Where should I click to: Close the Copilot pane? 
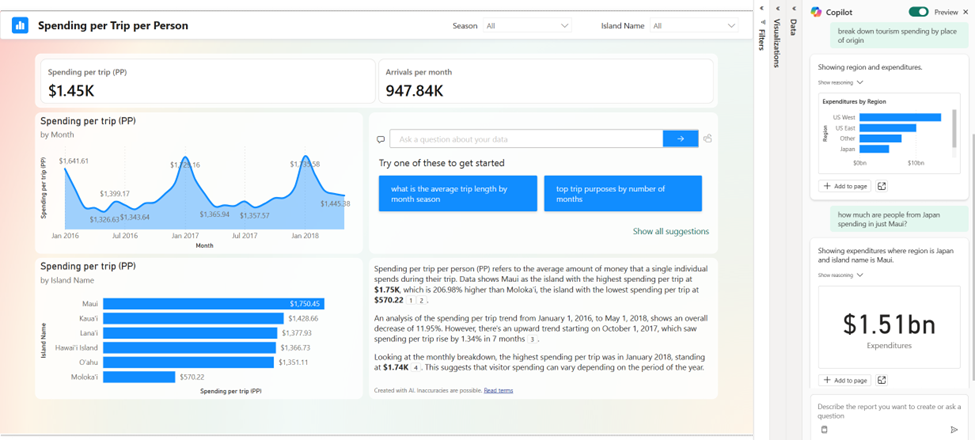[x=965, y=12]
